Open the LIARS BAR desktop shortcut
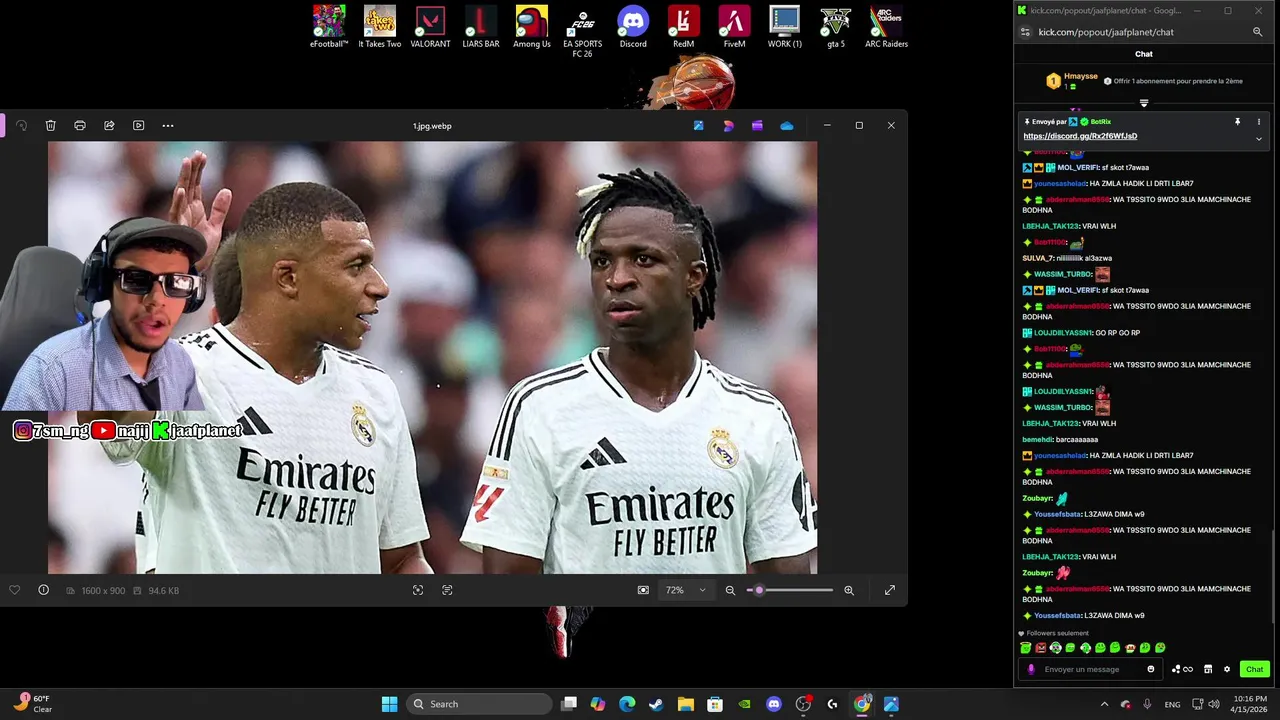This screenshot has width=1280, height=720. pyautogui.click(x=481, y=27)
